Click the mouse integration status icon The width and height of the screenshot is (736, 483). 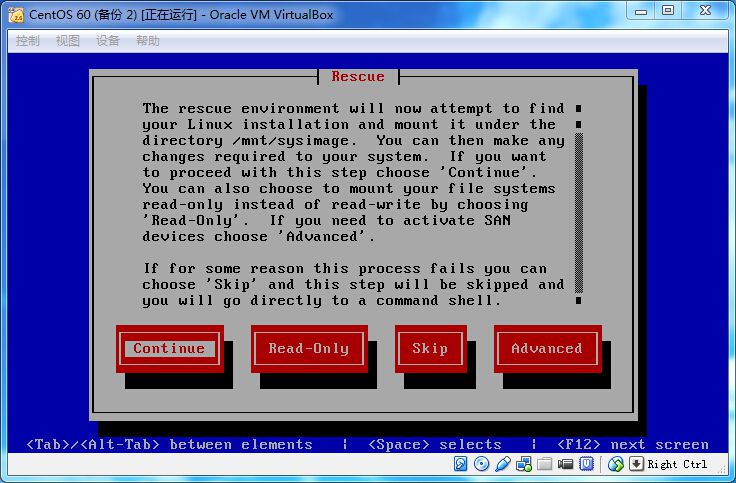[x=616, y=464]
